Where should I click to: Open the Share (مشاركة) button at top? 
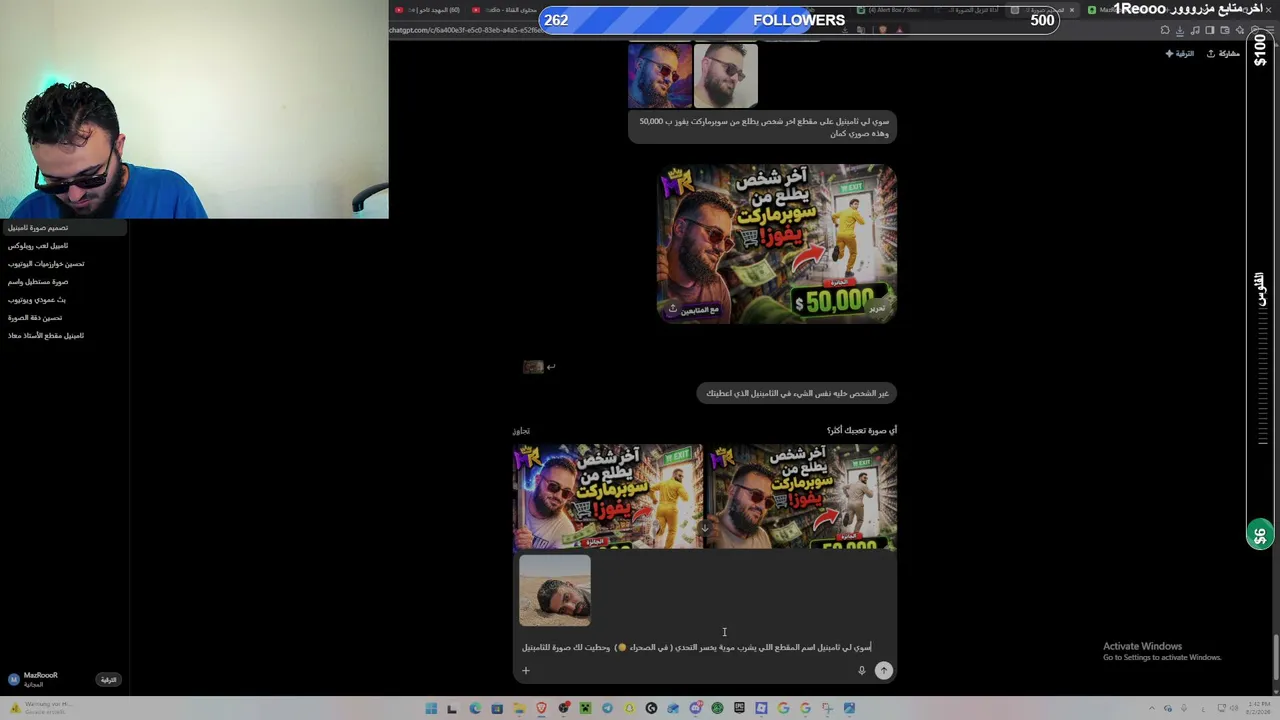pyautogui.click(x=1223, y=53)
